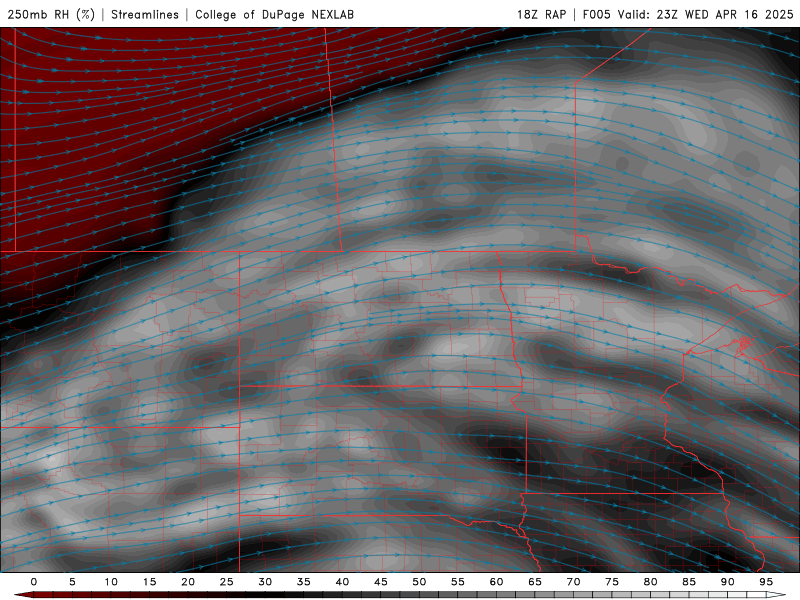Click the colorbar label "25"
Screen dimensions: 800x600
point(227,582)
